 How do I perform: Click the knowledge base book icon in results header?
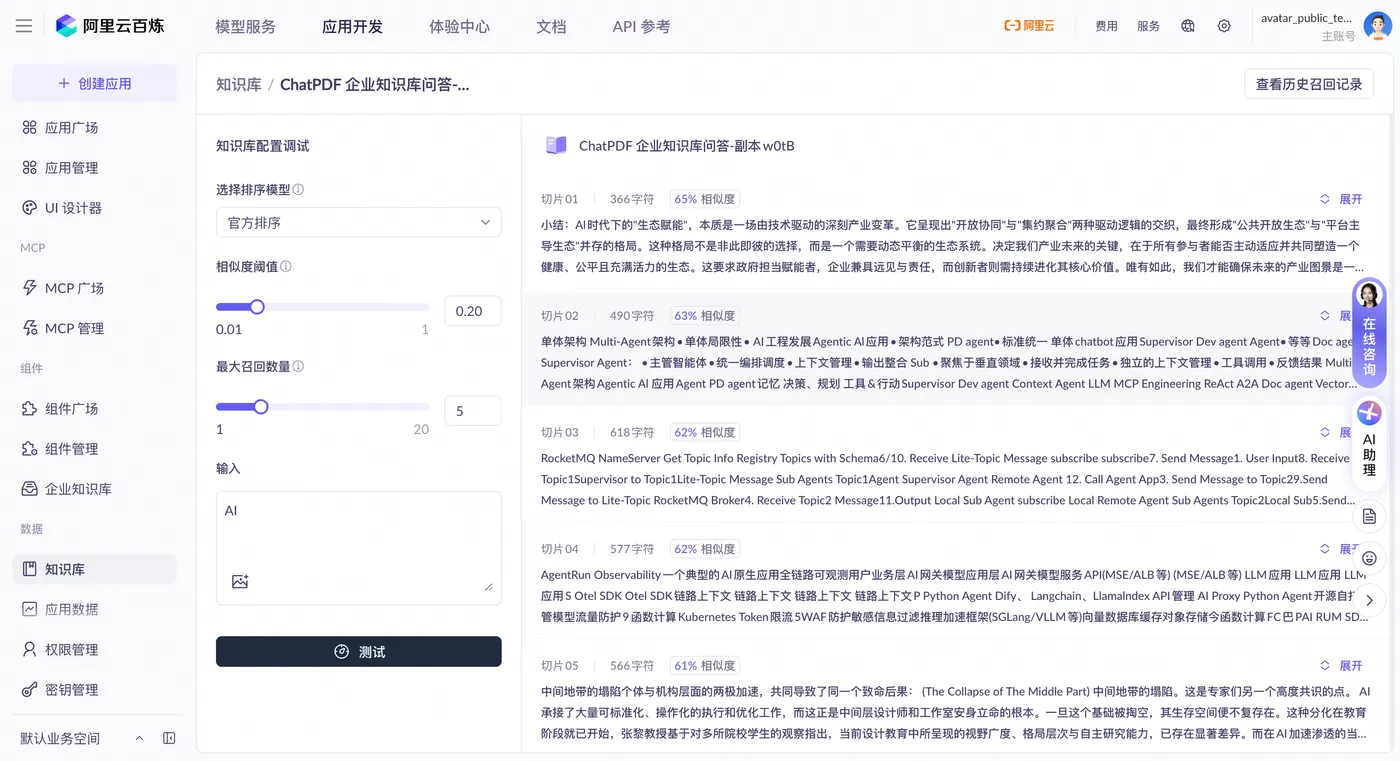(556, 146)
